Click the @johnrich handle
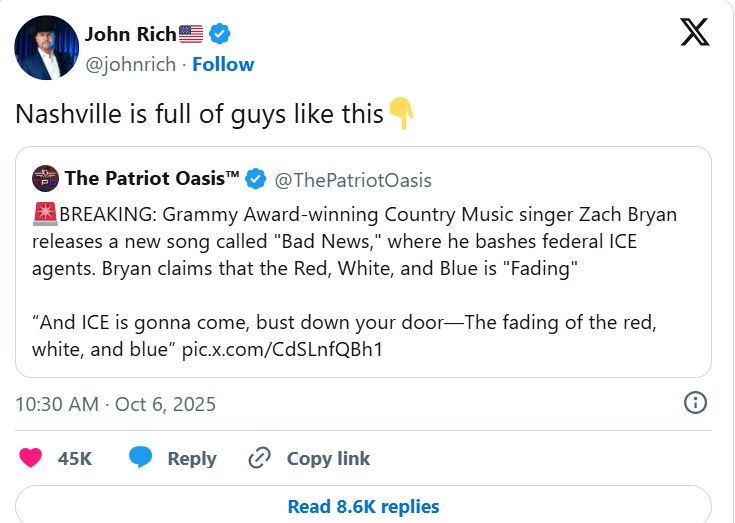 [133, 64]
